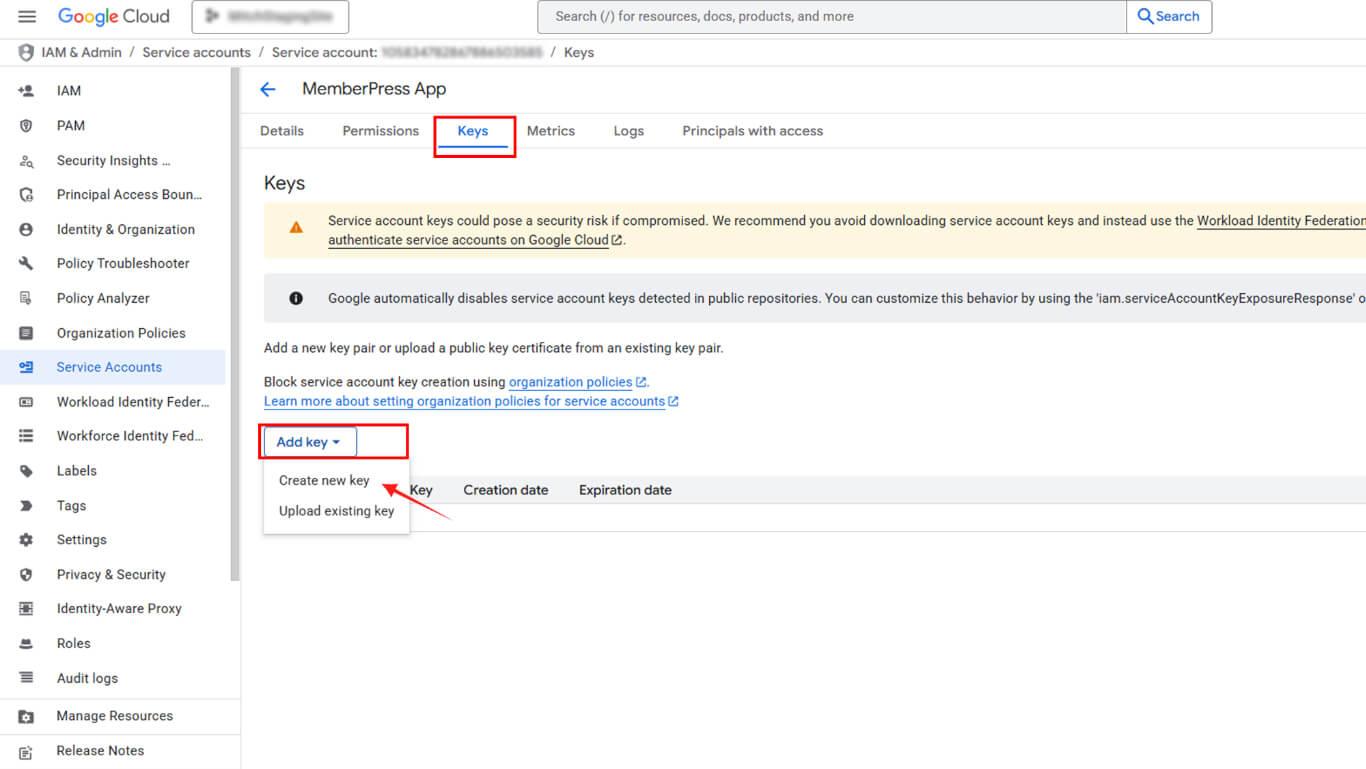This screenshot has height=769, width=1366.
Task: Select Create new key option
Action: click(324, 481)
